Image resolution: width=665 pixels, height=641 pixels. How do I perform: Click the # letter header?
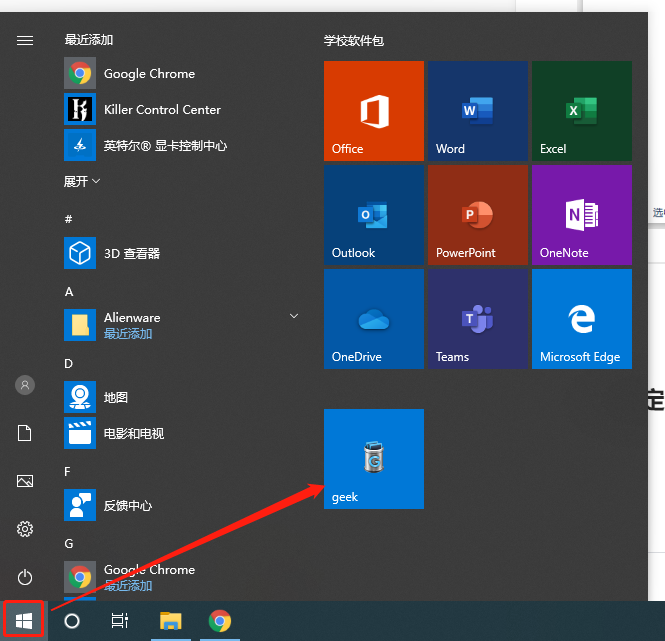(68, 219)
